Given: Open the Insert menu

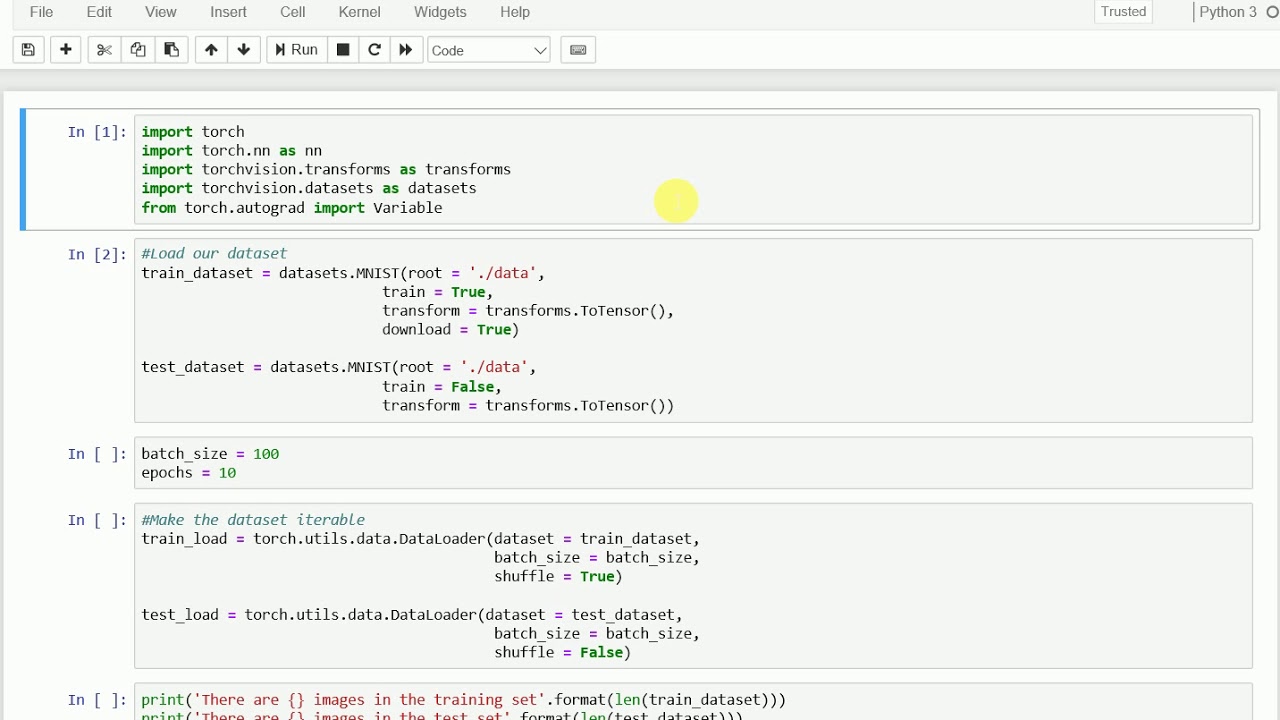Looking at the screenshot, I should coord(229,12).
